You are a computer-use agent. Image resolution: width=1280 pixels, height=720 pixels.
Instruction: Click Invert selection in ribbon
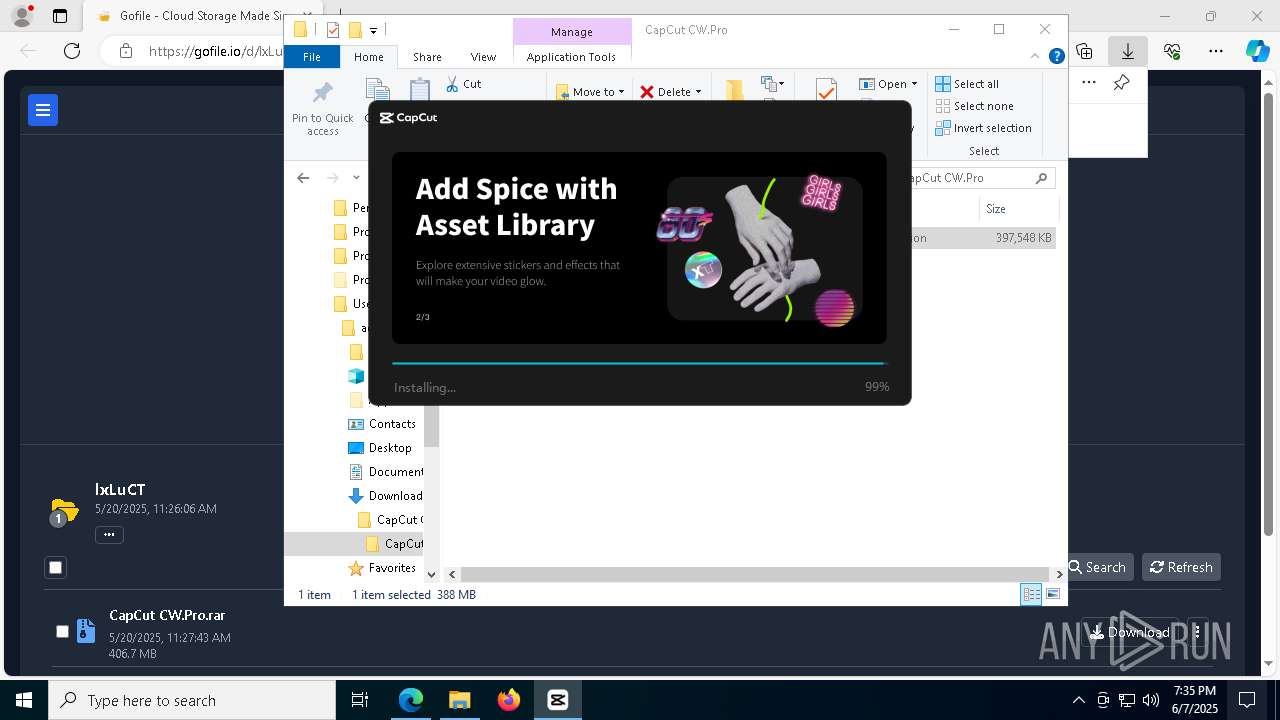pyautogui.click(x=984, y=128)
